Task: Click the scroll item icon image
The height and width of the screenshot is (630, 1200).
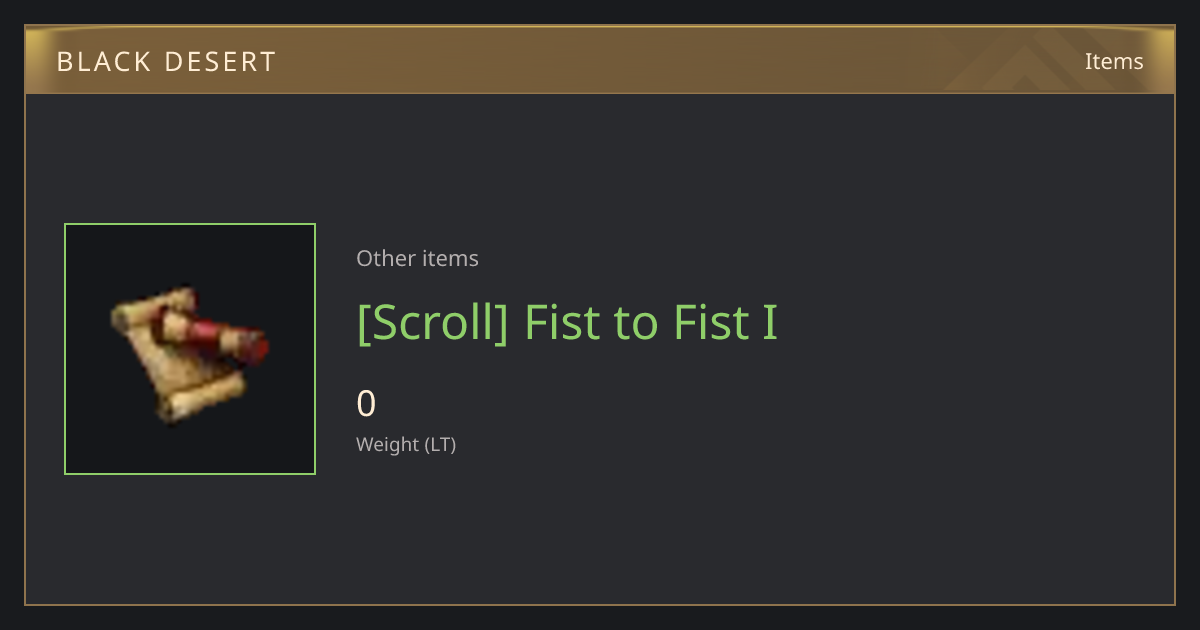Action: point(190,352)
